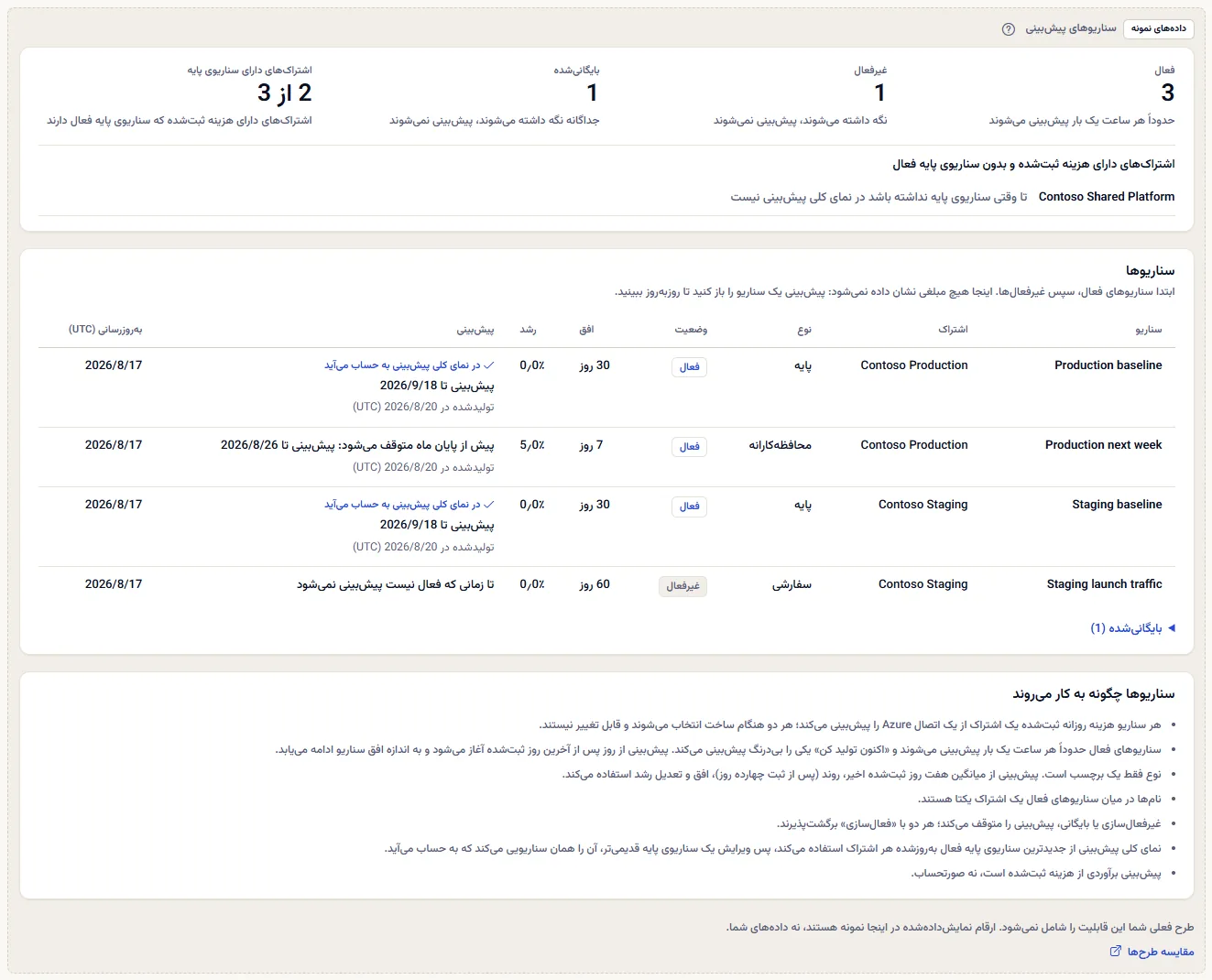Open the Staging launch traffic scenario

(1104, 584)
